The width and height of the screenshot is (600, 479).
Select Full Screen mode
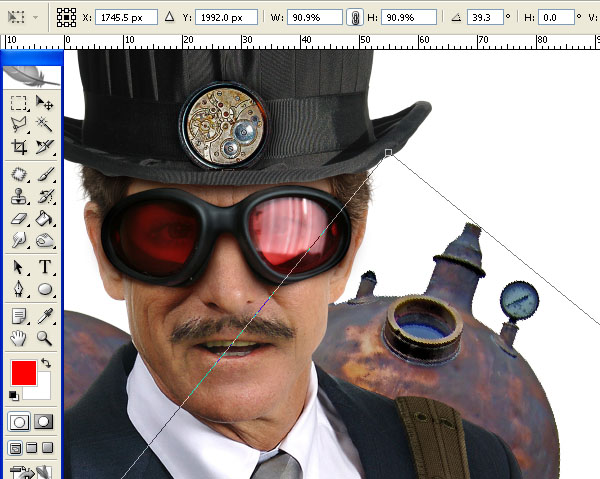pos(47,448)
